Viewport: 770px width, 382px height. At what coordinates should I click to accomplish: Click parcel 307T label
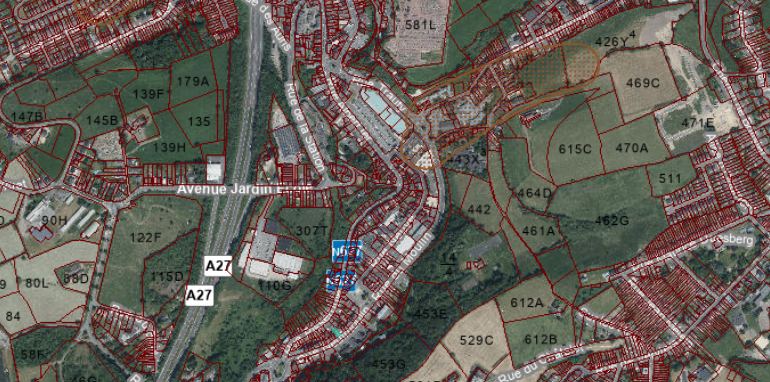312,230
